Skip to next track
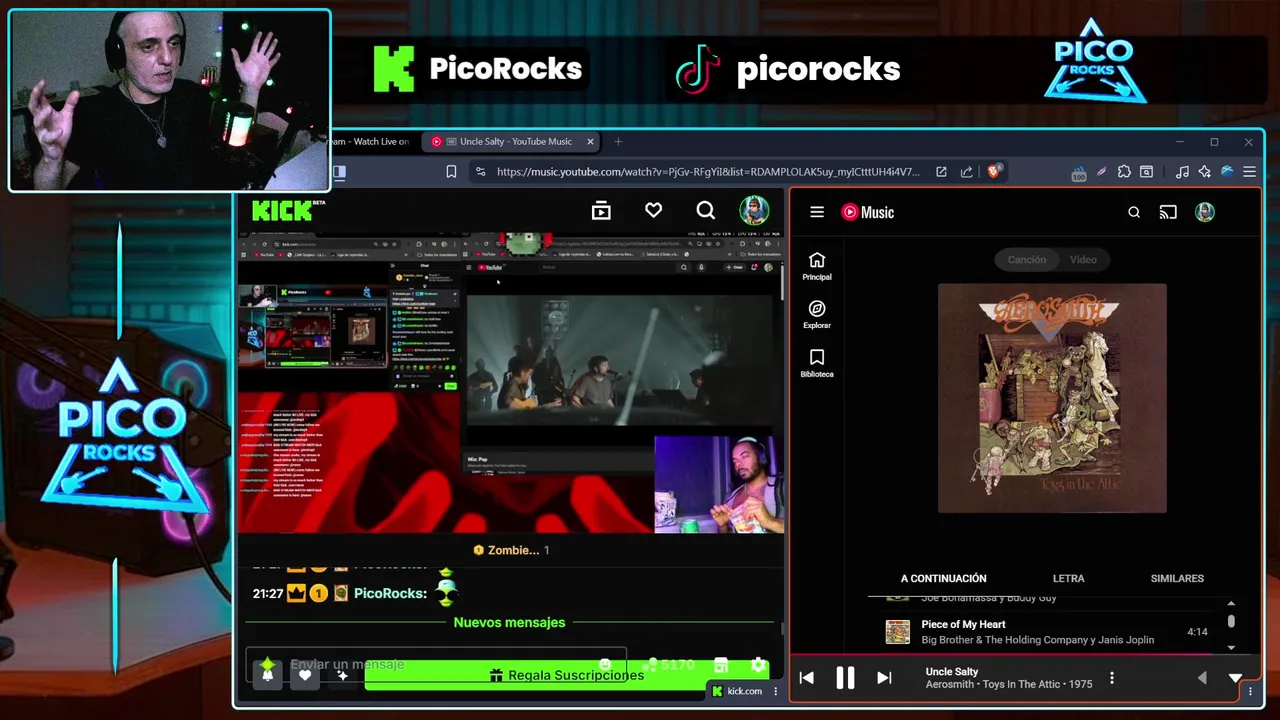1280x720 pixels. click(x=884, y=678)
